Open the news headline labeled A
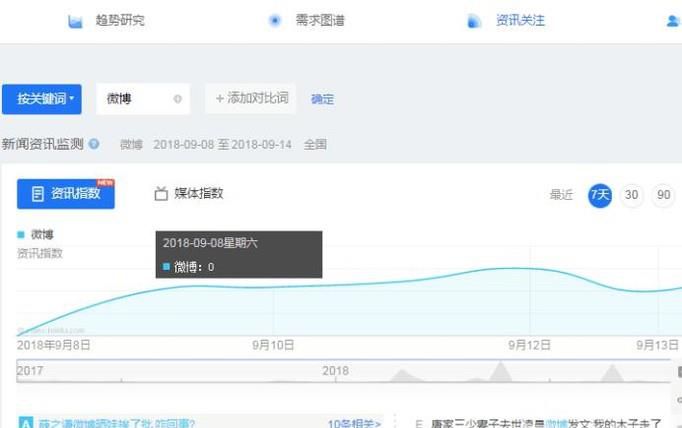Image resolution: width=682 pixels, height=428 pixels. pos(117,423)
